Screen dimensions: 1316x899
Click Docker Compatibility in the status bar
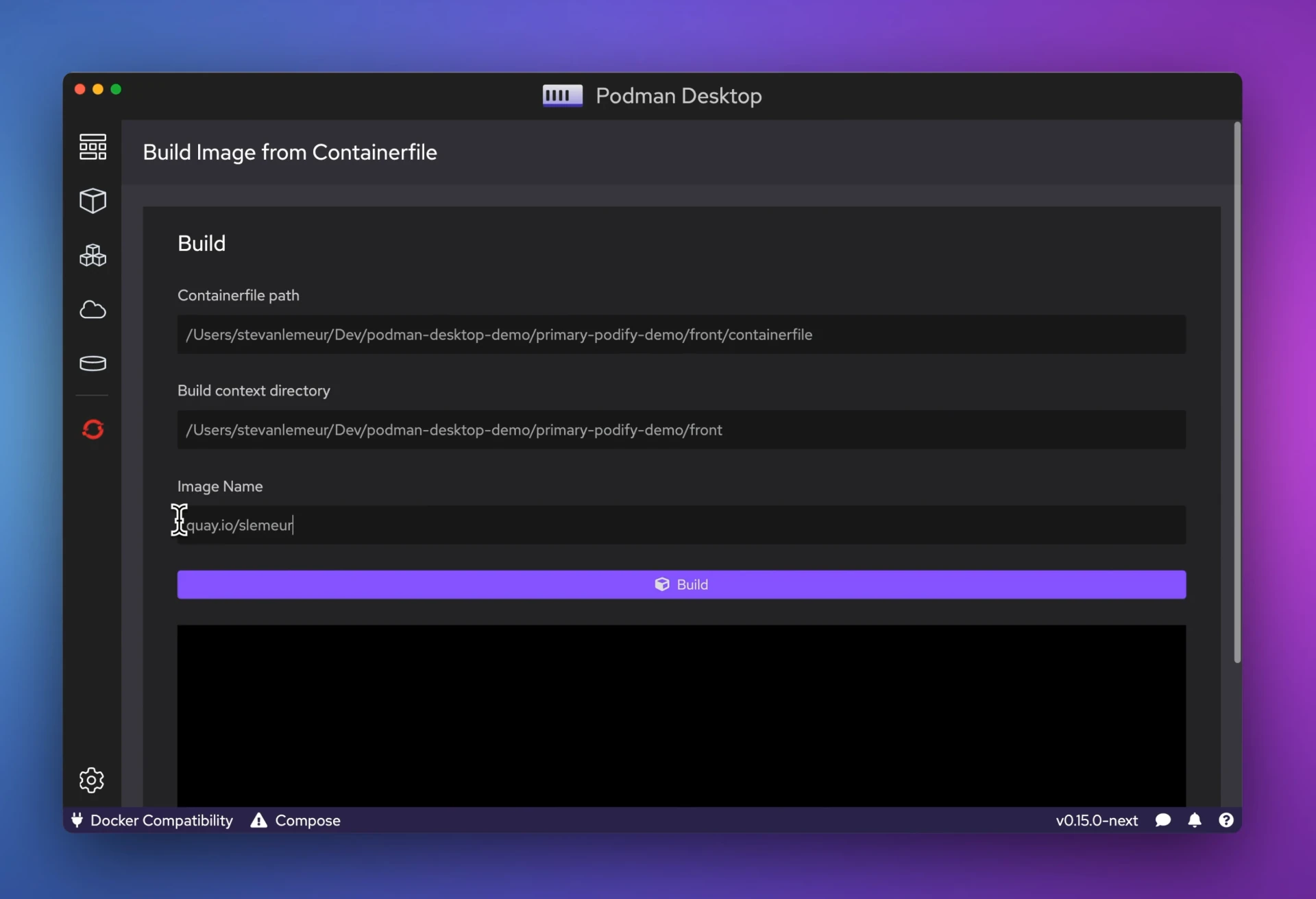(x=152, y=820)
